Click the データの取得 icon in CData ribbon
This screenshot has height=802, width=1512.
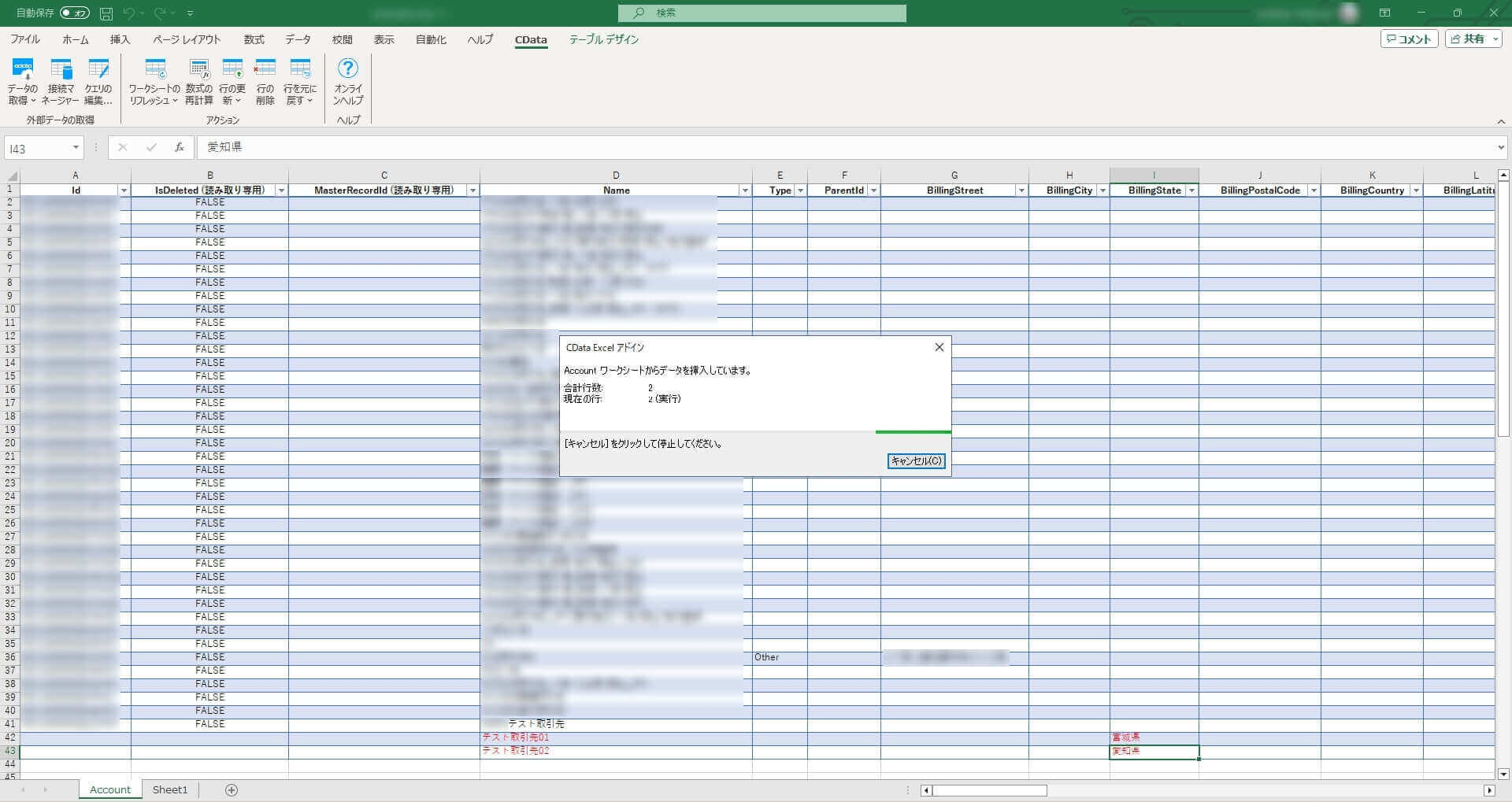[x=23, y=69]
